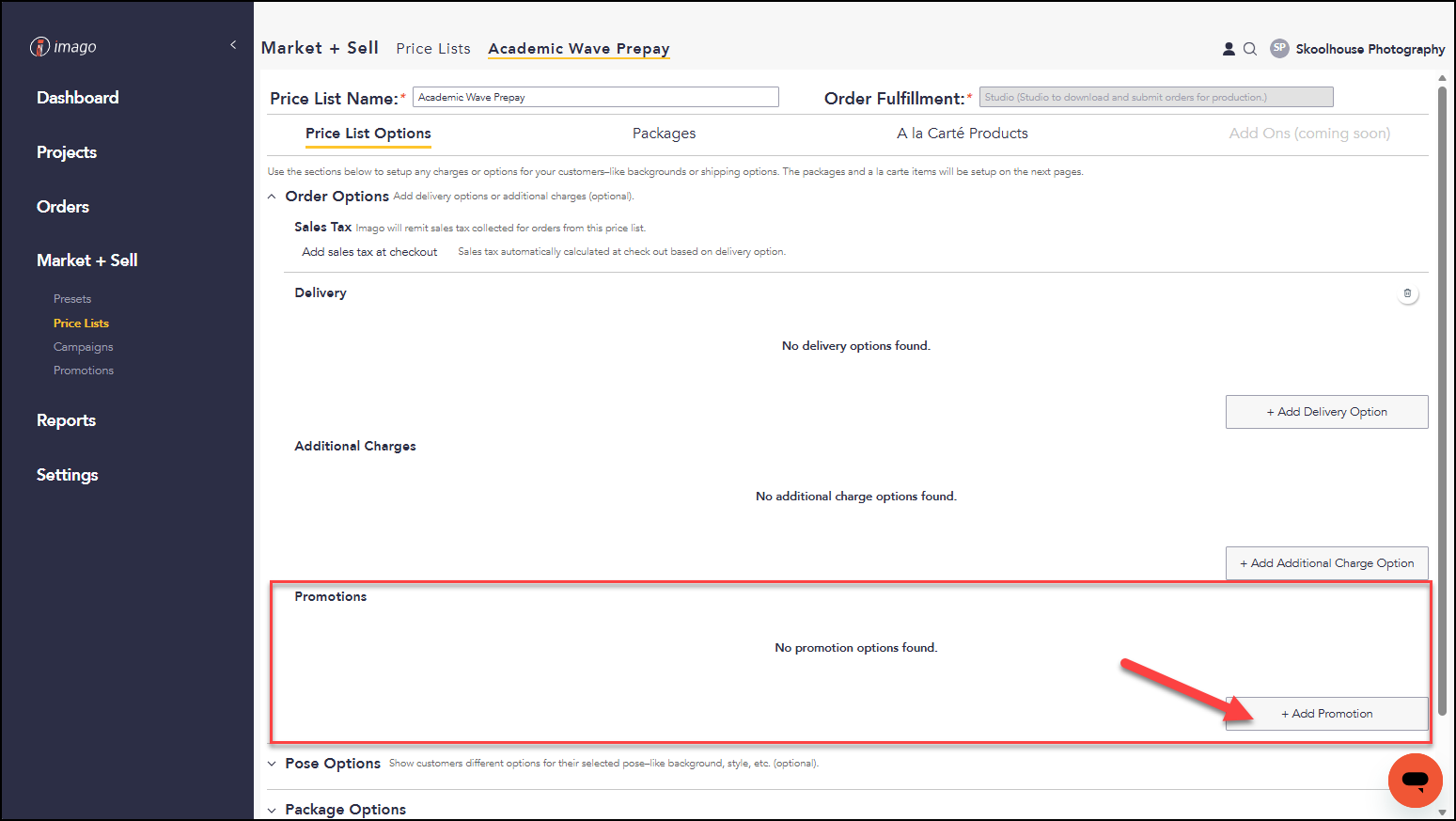This screenshot has width=1456, height=821.
Task: Open Settings in the sidebar
Action: coord(68,475)
